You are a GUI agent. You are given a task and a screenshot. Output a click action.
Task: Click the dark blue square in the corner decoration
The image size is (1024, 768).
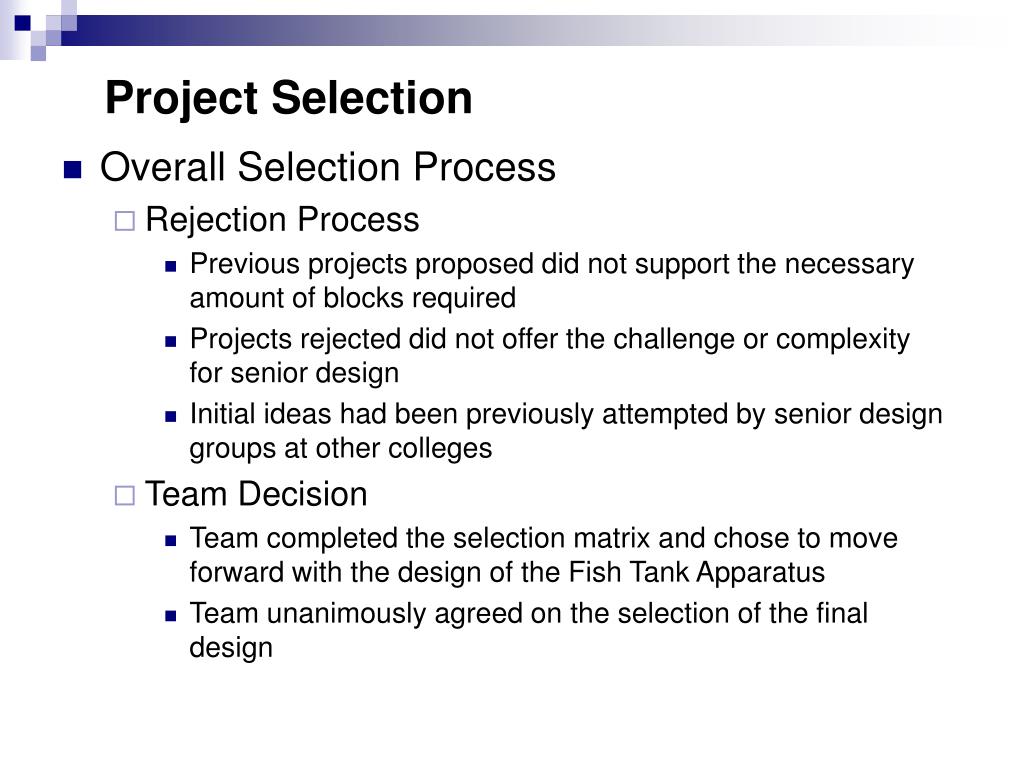[22, 23]
